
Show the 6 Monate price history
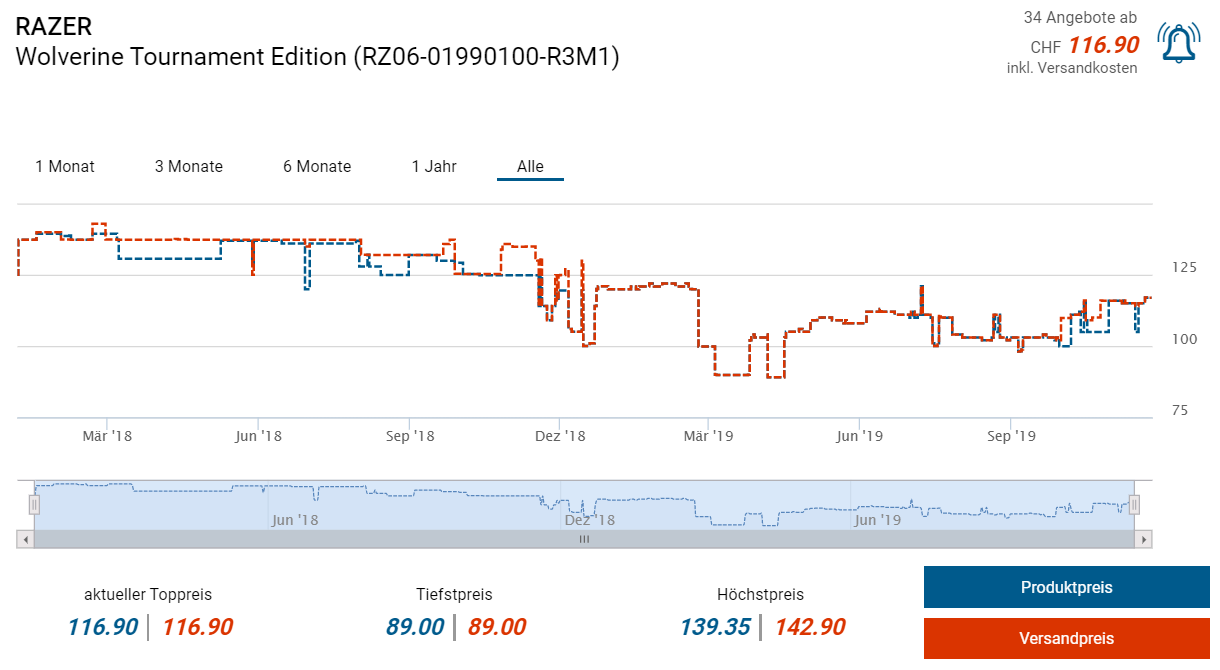tap(317, 166)
